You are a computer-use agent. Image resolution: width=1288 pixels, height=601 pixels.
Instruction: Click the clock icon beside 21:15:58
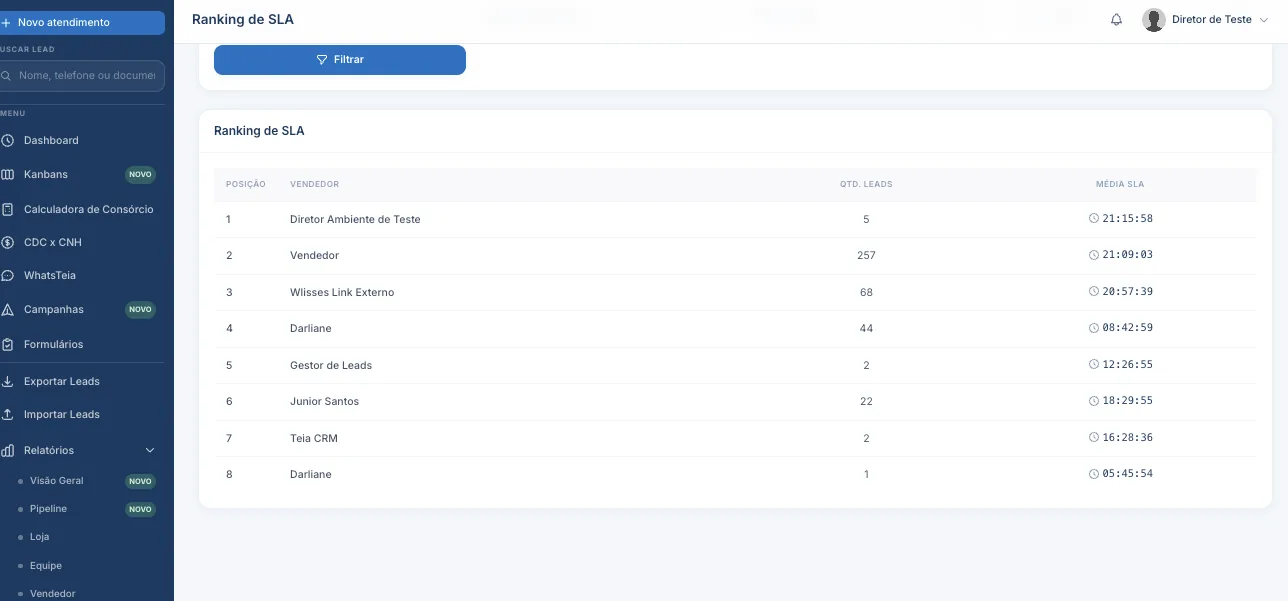coord(1094,219)
